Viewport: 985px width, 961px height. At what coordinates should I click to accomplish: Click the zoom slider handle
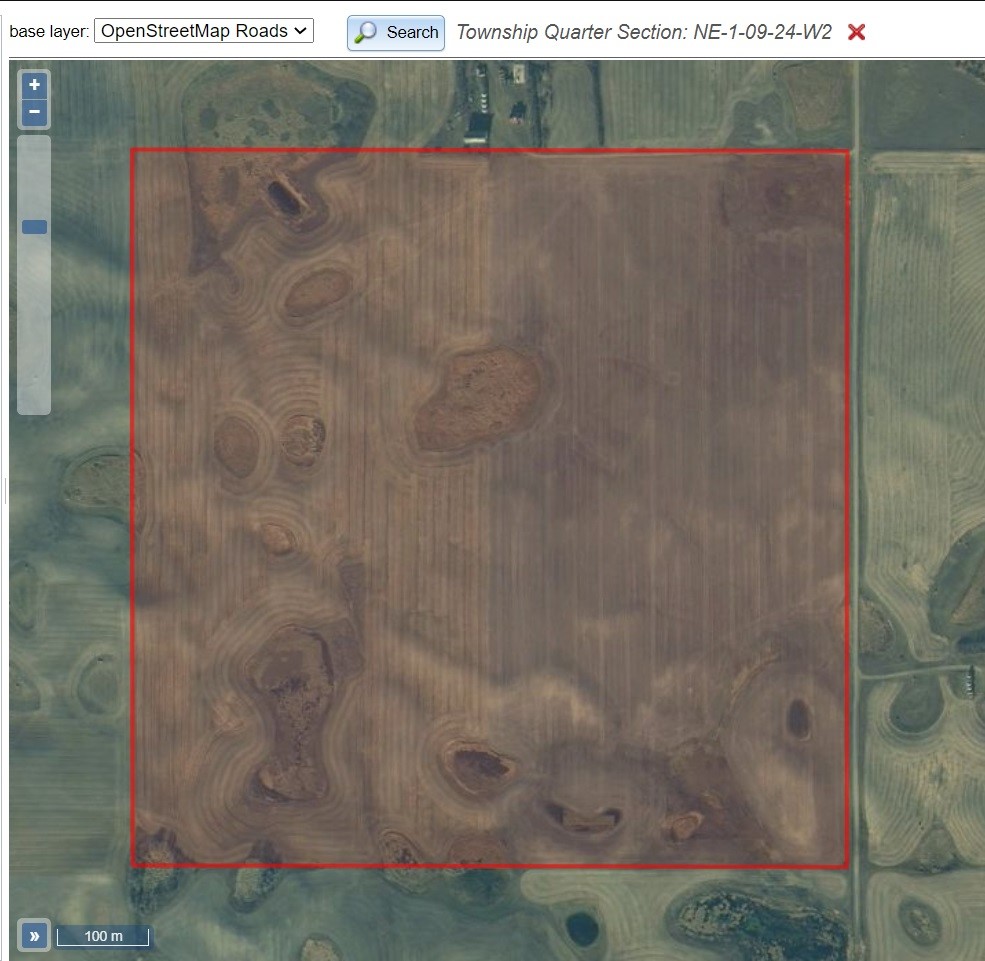click(35, 227)
